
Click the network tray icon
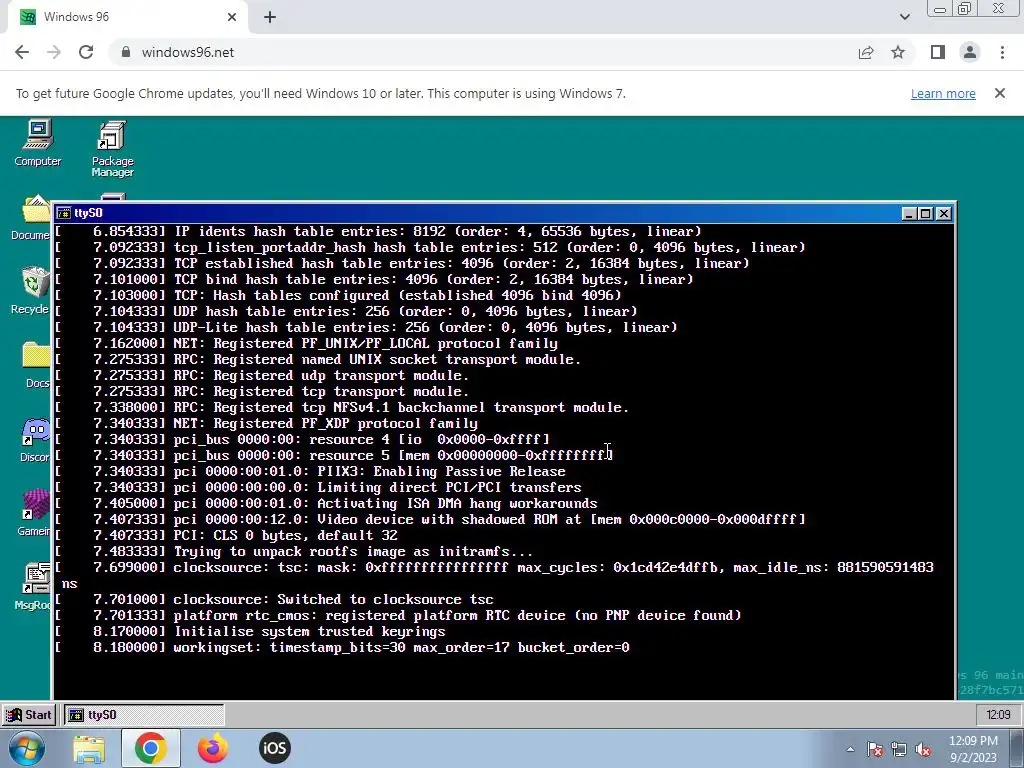(899, 750)
